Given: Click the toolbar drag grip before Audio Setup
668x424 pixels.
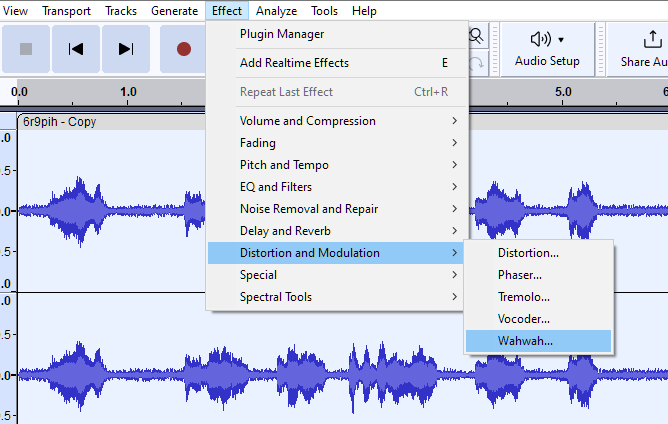Looking at the screenshot, I should coord(495,49).
